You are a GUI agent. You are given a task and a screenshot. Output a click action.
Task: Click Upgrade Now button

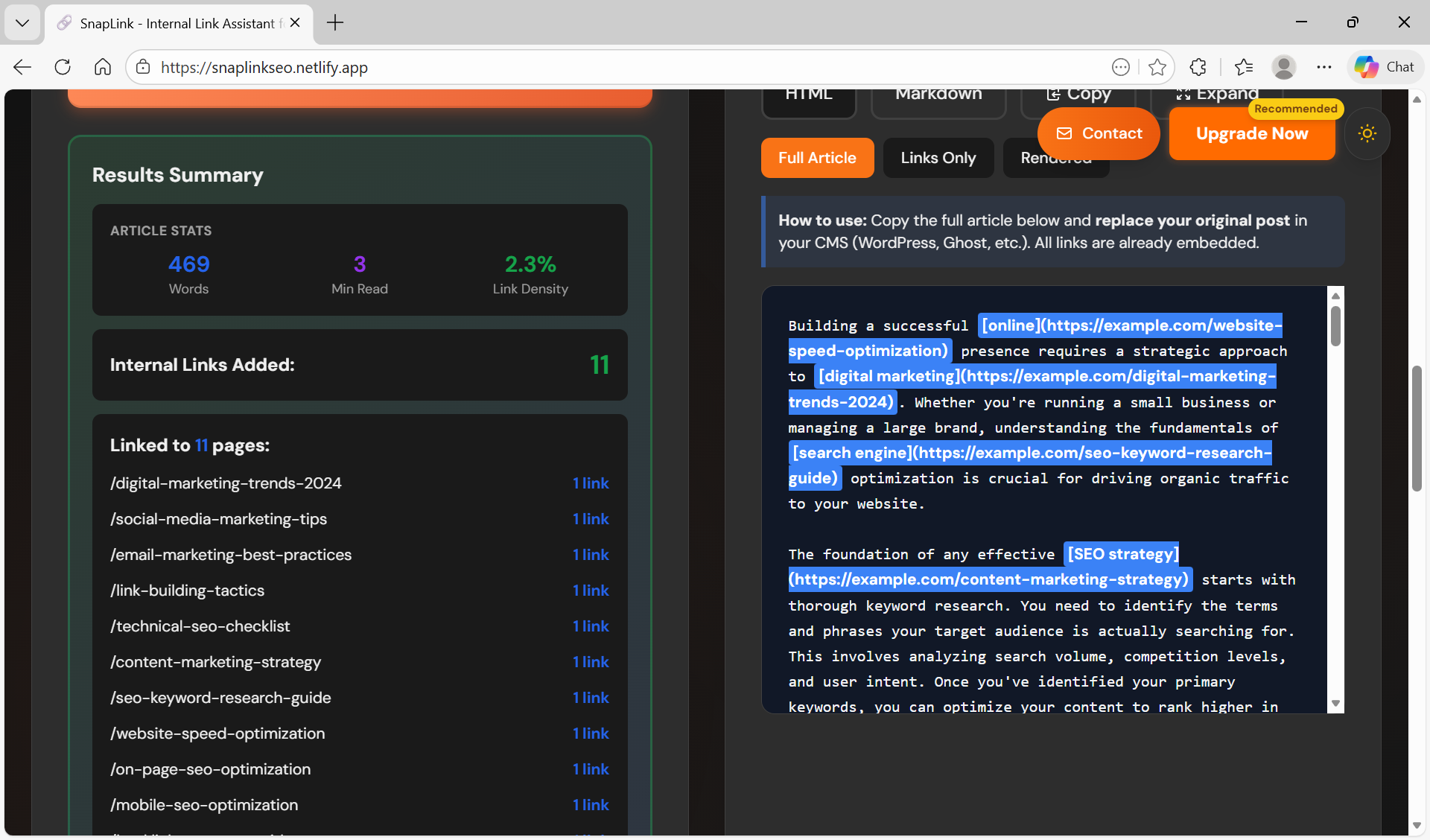pos(1251,134)
